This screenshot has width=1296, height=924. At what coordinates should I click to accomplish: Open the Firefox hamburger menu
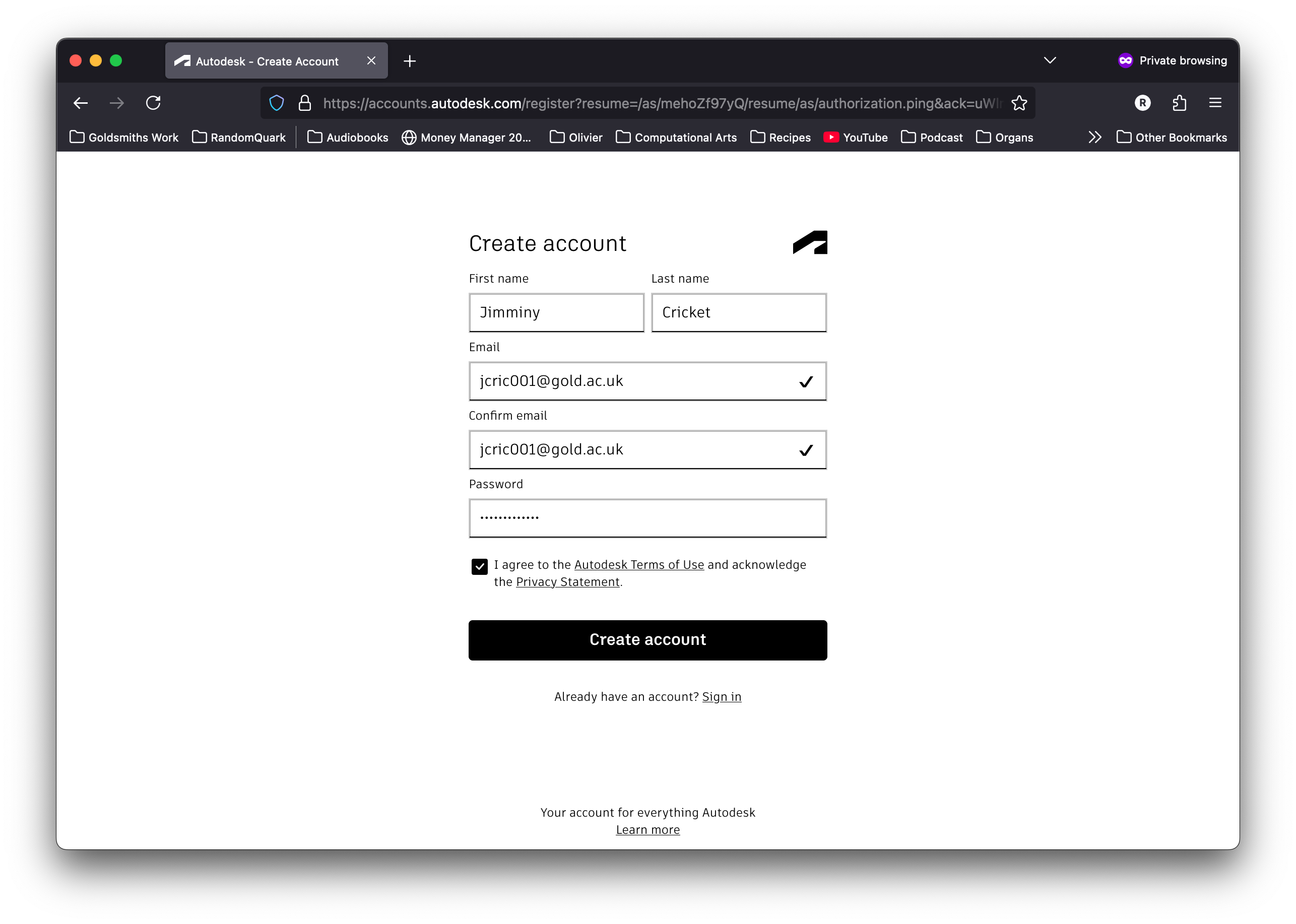pyautogui.click(x=1215, y=103)
